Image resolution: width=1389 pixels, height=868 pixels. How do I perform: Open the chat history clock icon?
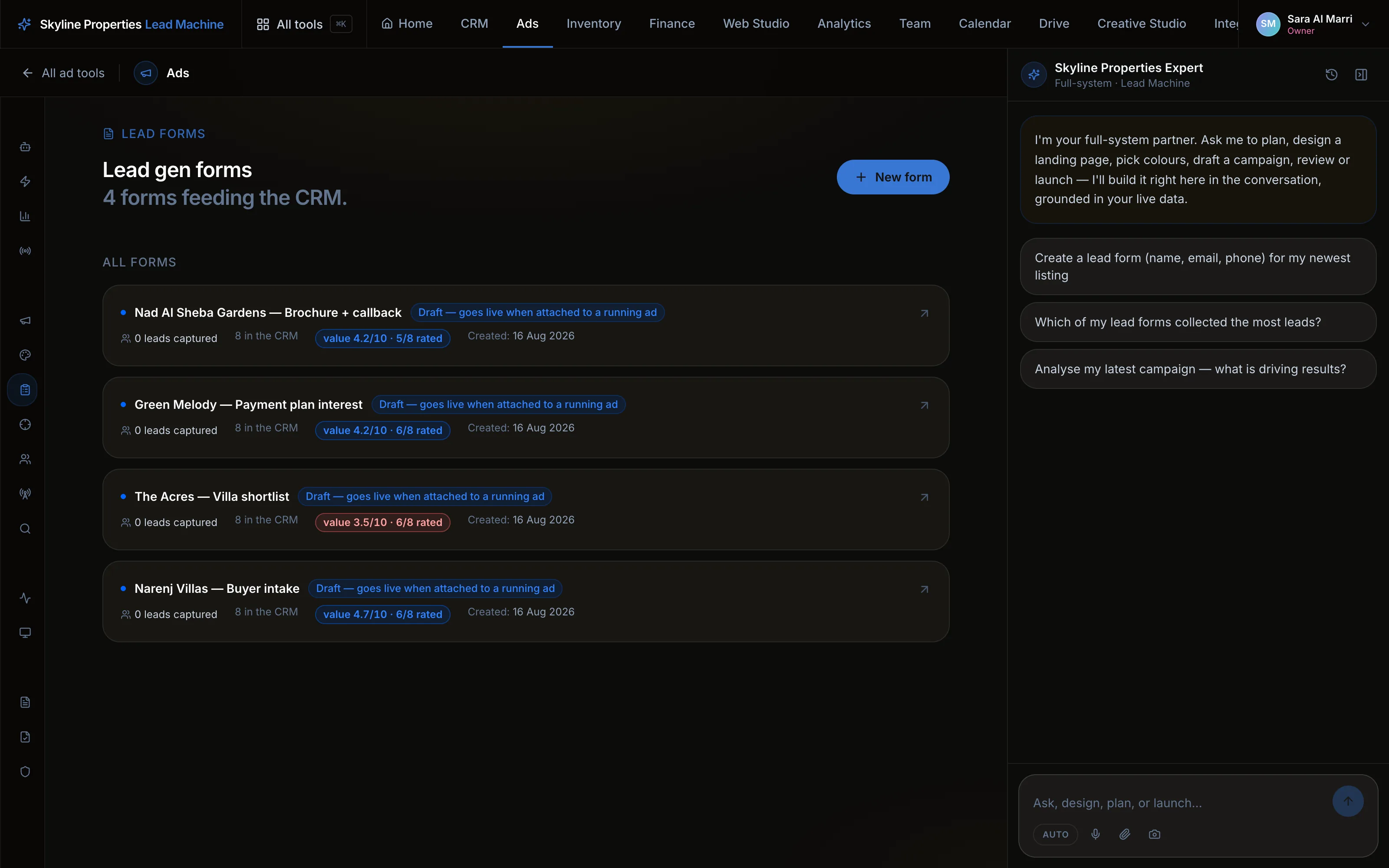pos(1331,75)
